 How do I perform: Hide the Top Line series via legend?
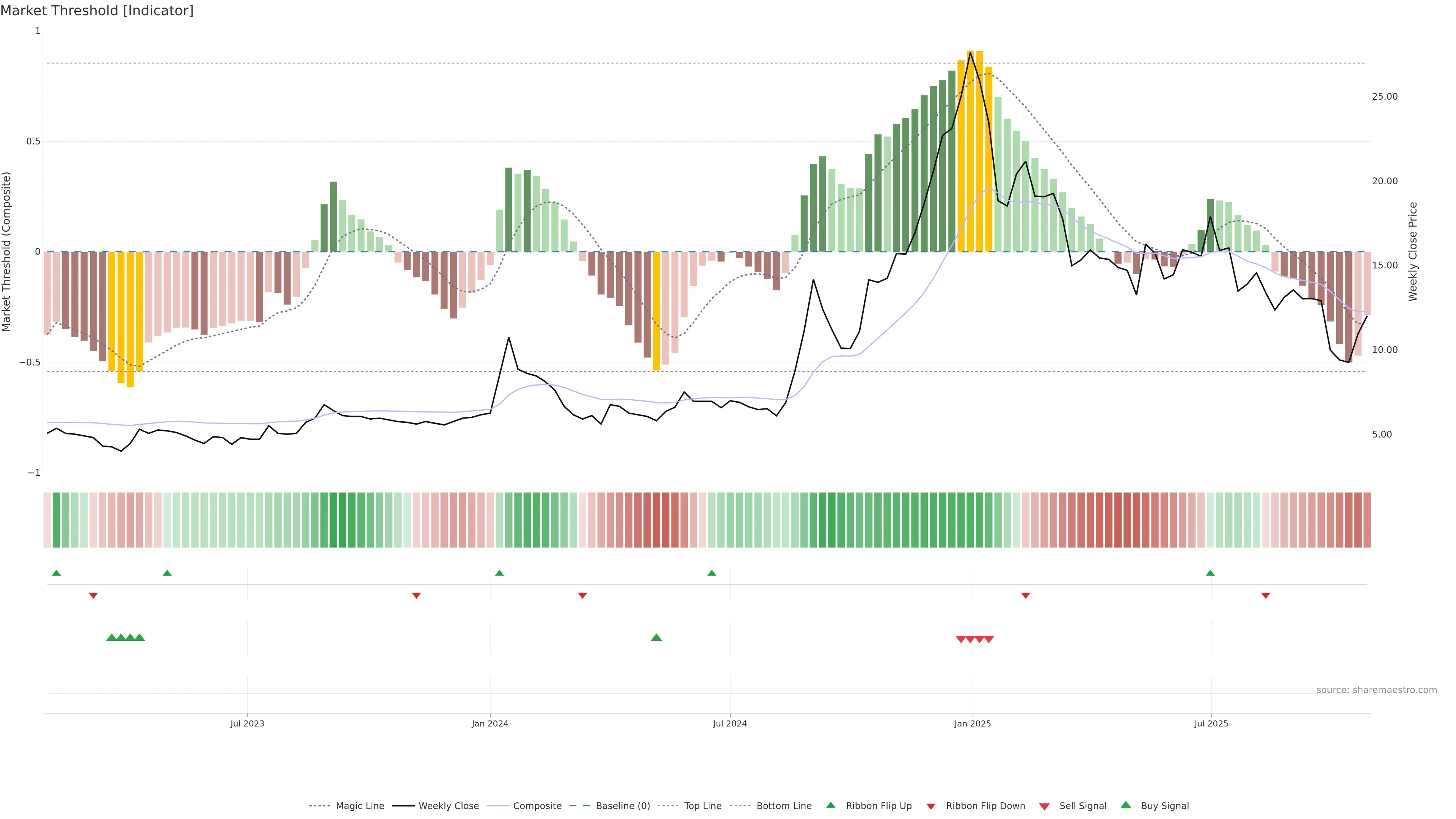coord(703,806)
